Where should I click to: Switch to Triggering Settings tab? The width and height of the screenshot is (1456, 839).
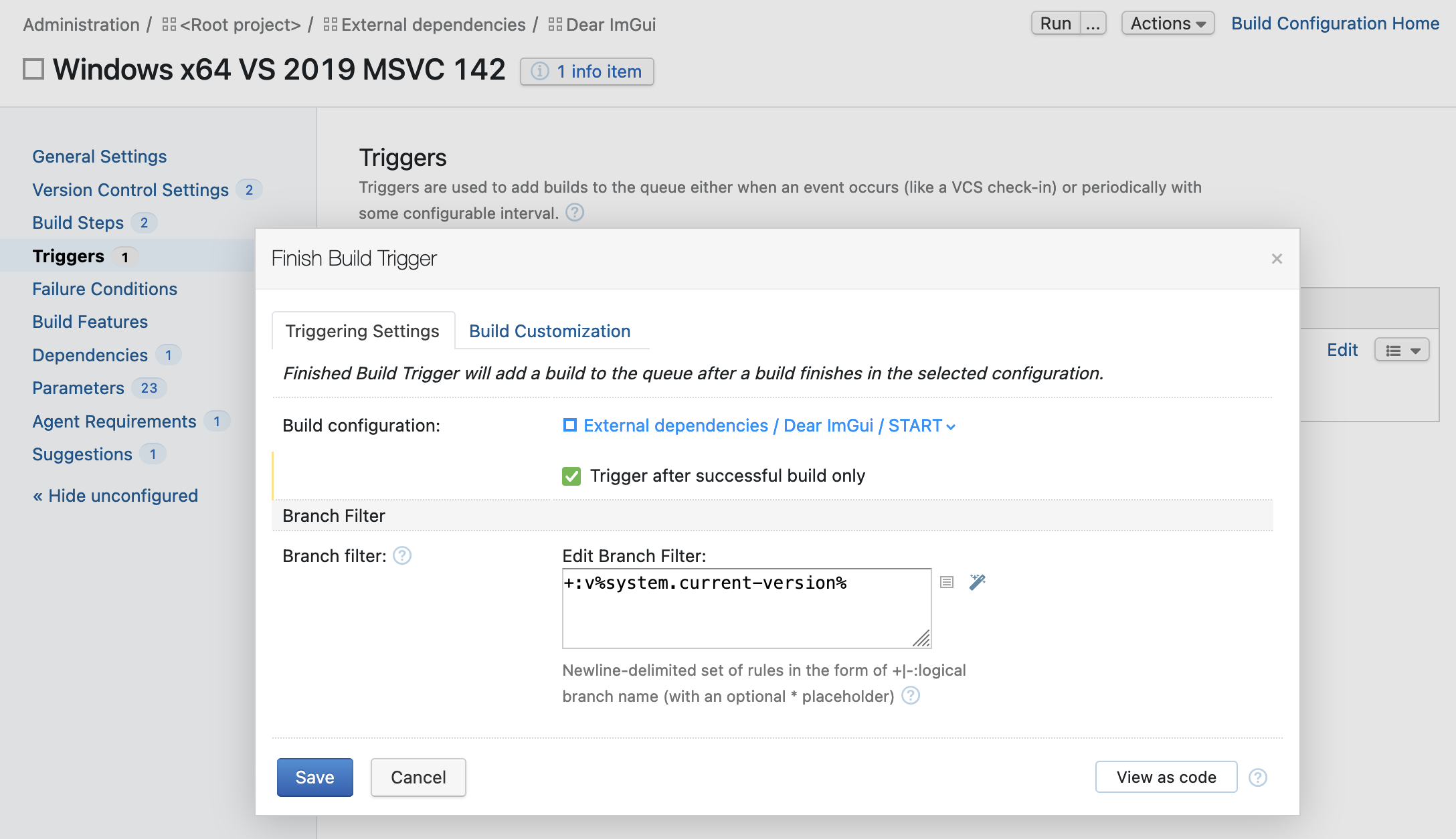pos(363,331)
